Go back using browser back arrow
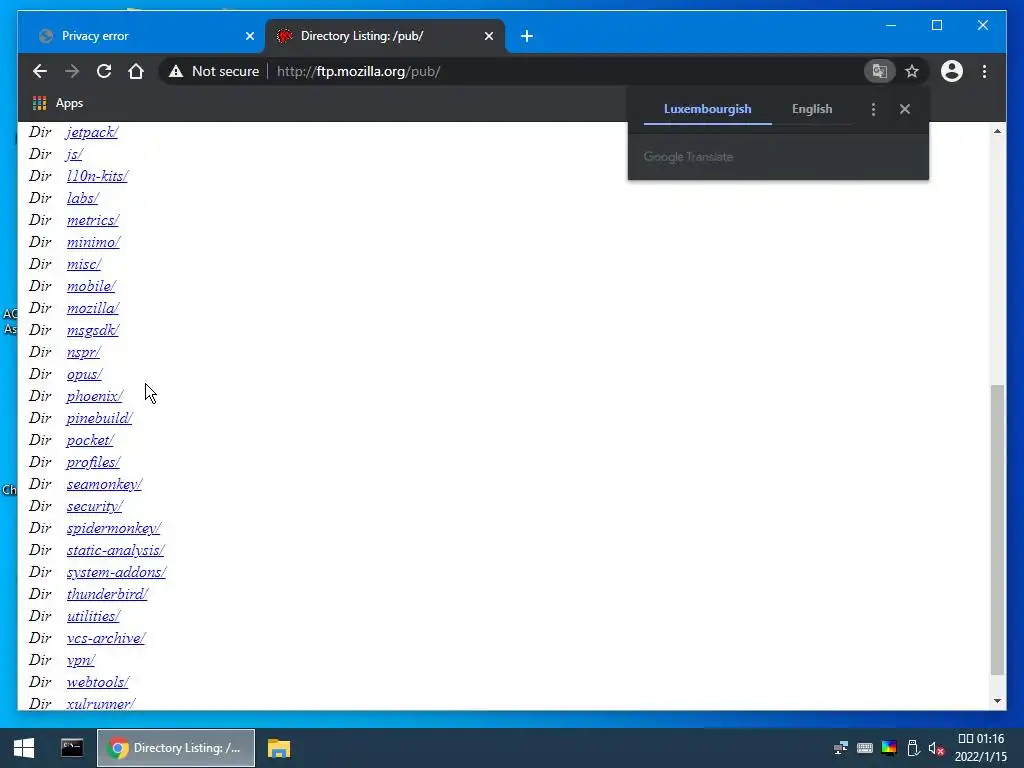This screenshot has width=1024, height=768. [40, 71]
